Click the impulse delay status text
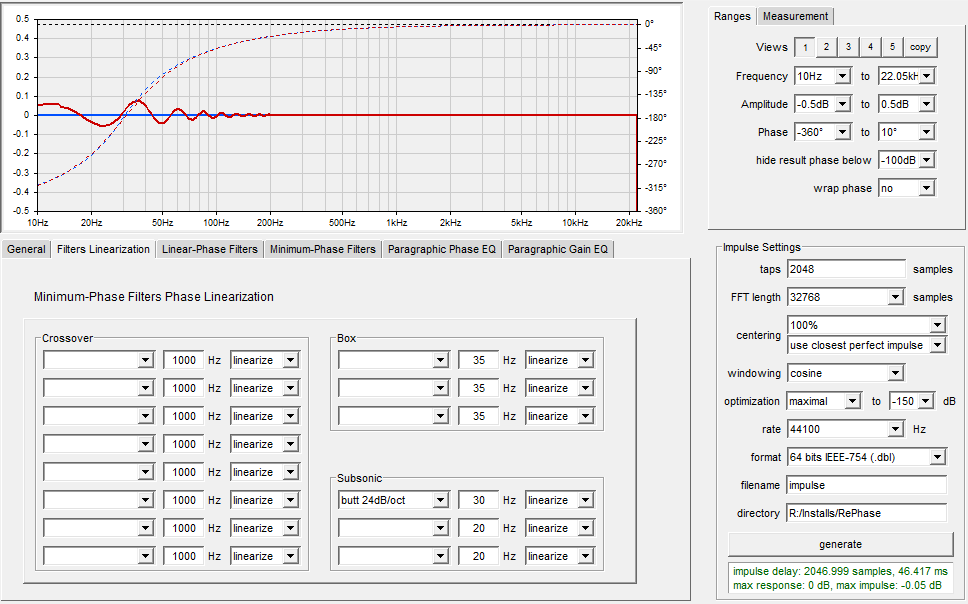968x604 pixels. (840, 571)
